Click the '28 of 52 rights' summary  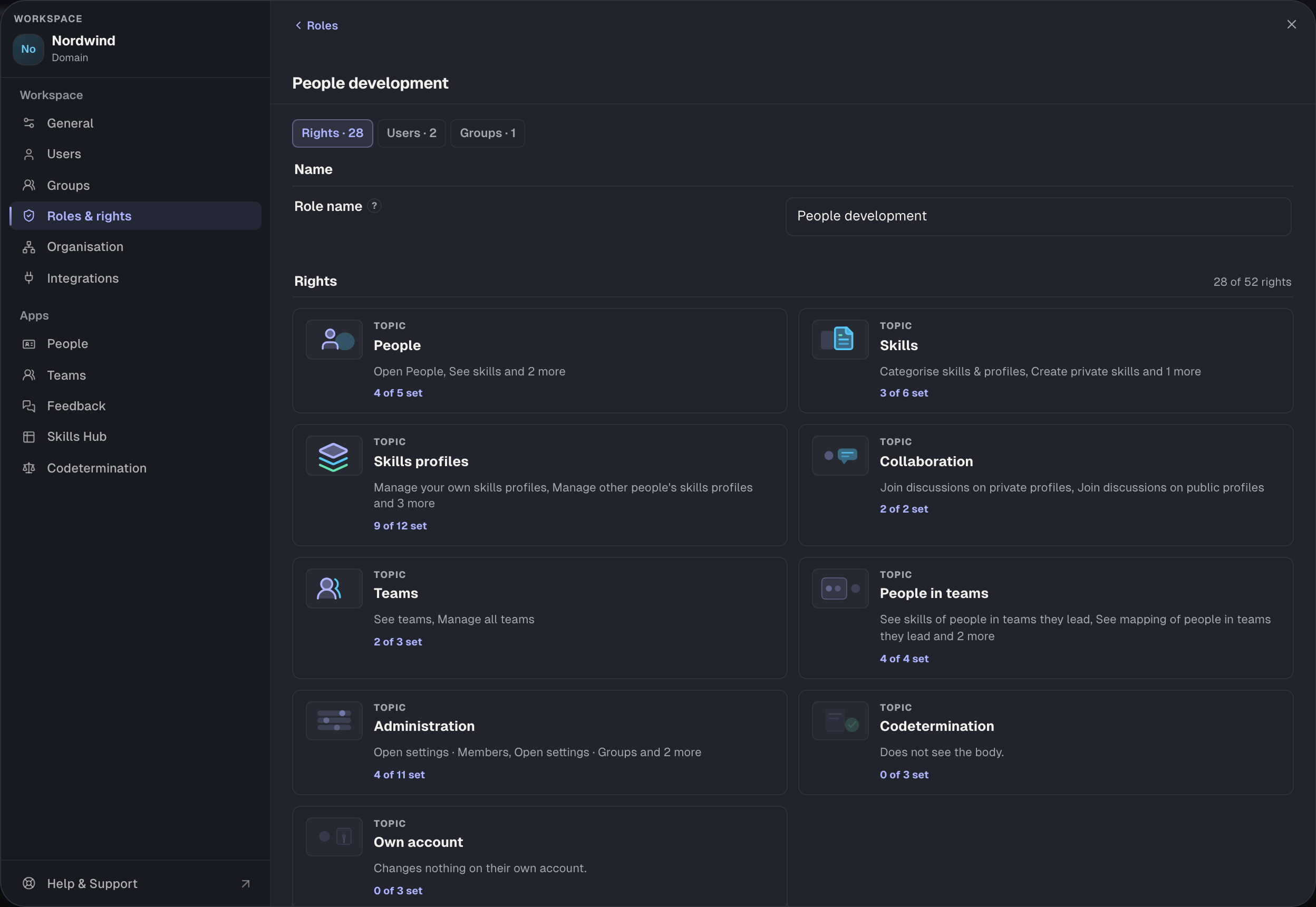[1252, 282]
